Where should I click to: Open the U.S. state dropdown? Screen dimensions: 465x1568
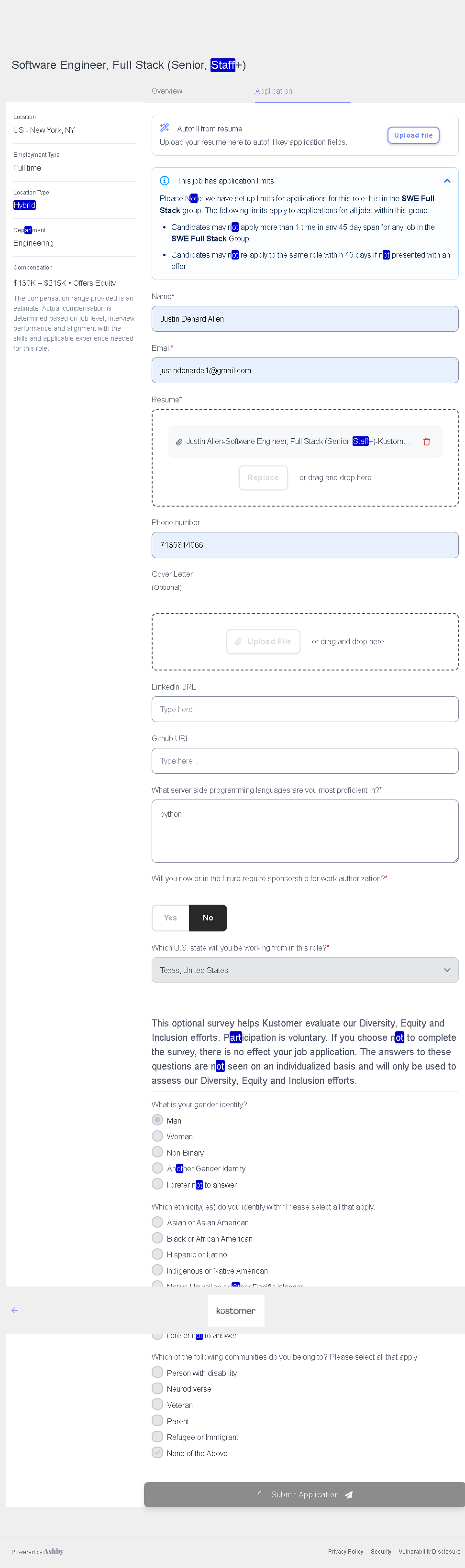(x=305, y=970)
